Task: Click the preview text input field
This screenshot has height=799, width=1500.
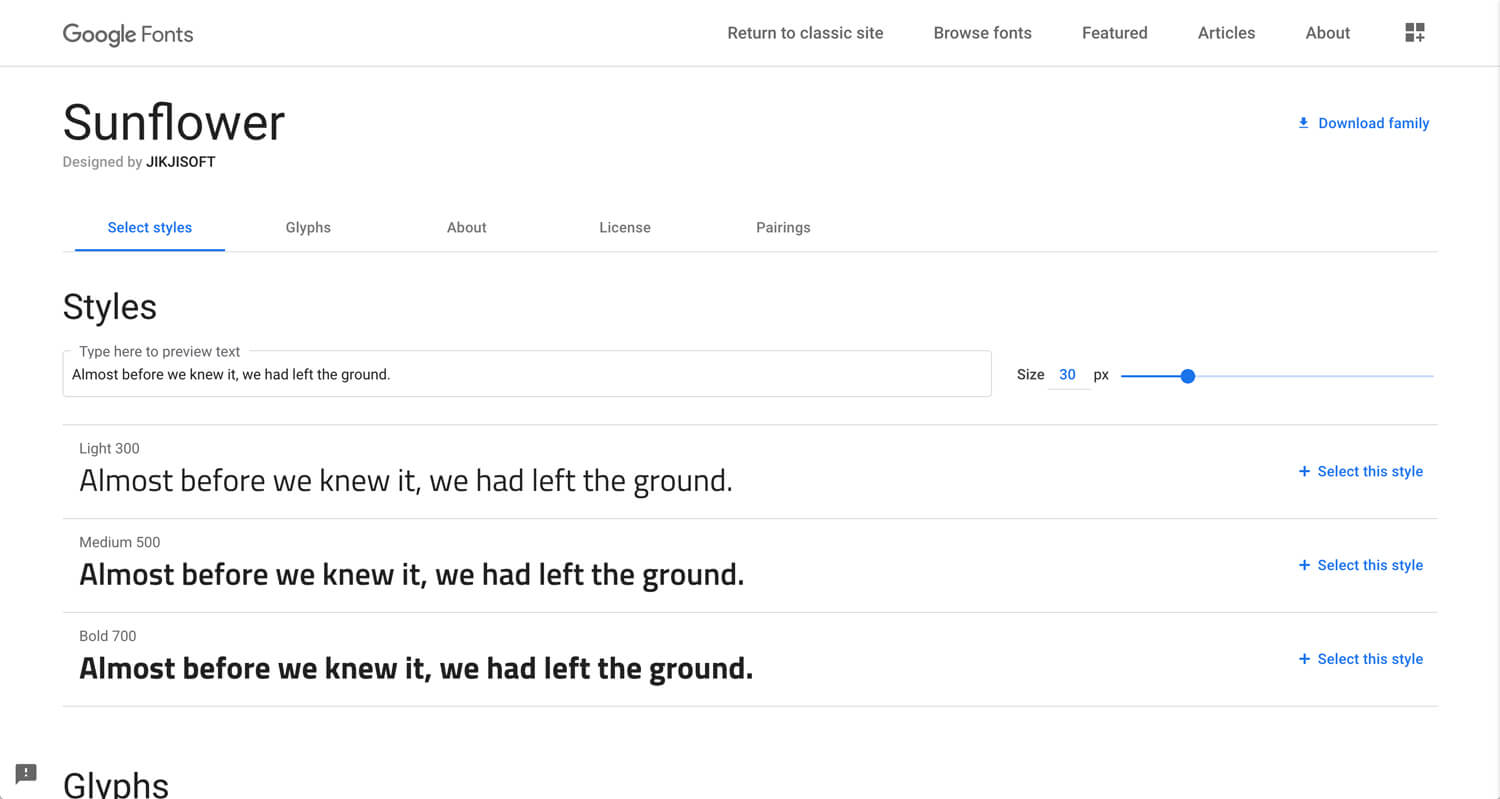Action: 527,374
